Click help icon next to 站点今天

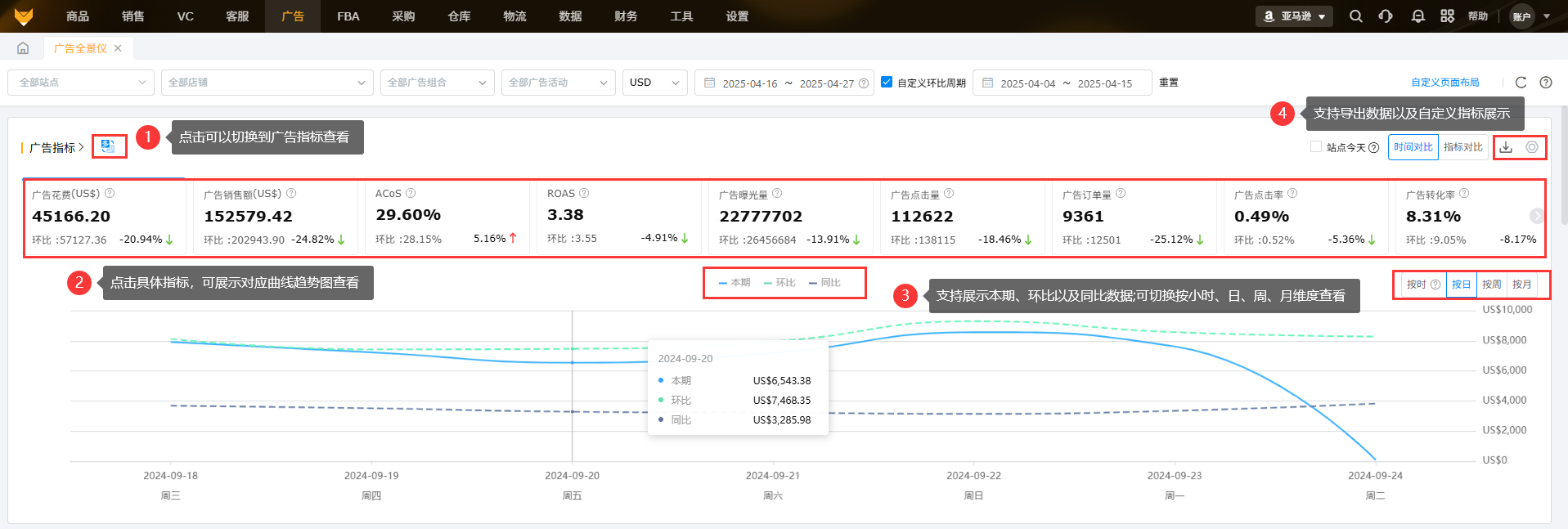[1373, 148]
